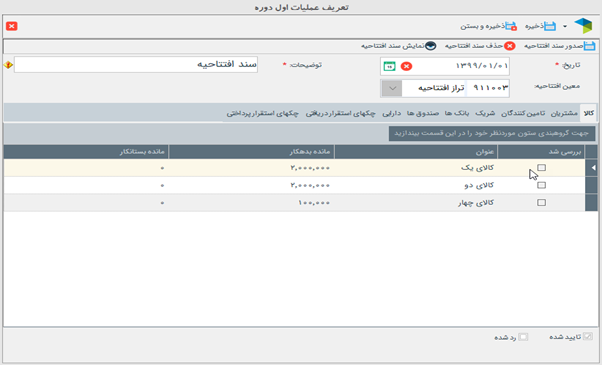The image size is (602, 365).
Task: Click the red delete opening document (حذف سند افتتاحیه) icon
Action: (509, 46)
